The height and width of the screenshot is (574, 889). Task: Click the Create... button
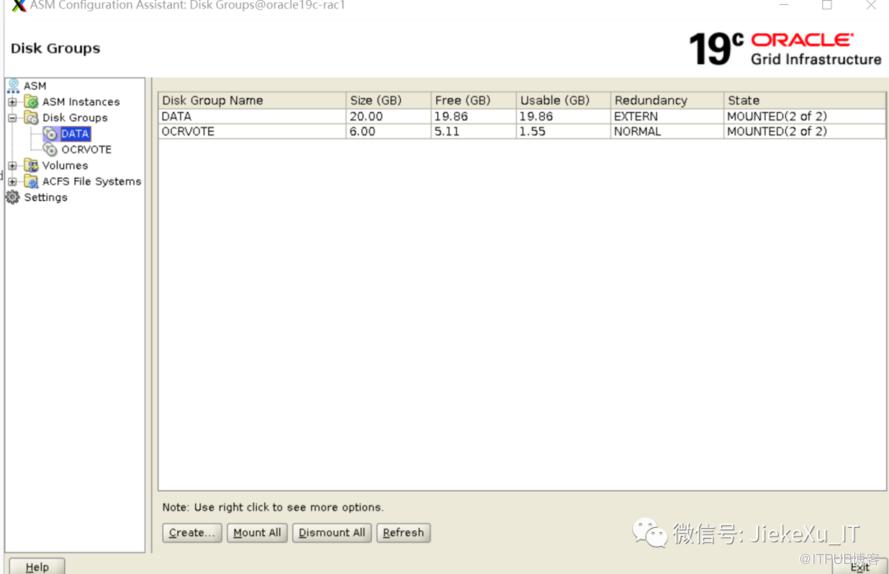coord(192,533)
